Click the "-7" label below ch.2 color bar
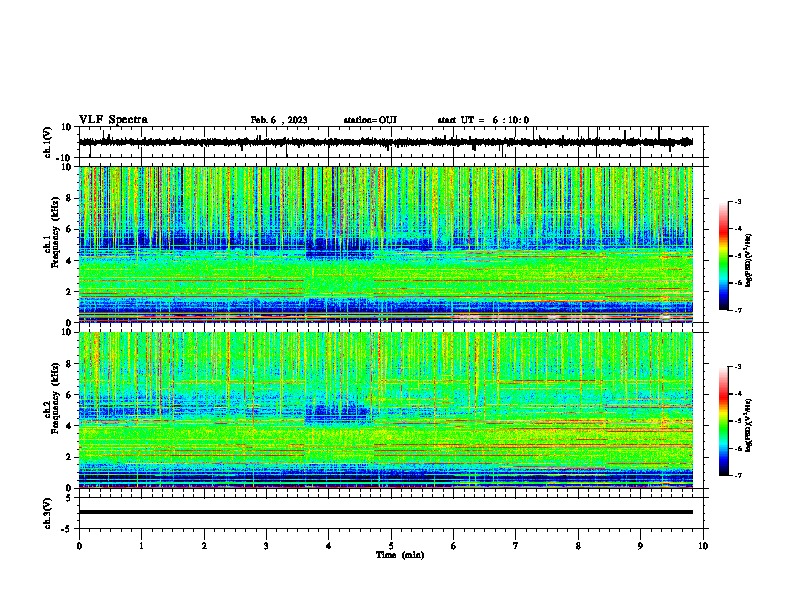This screenshot has width=792, height=612. point(737,475)
